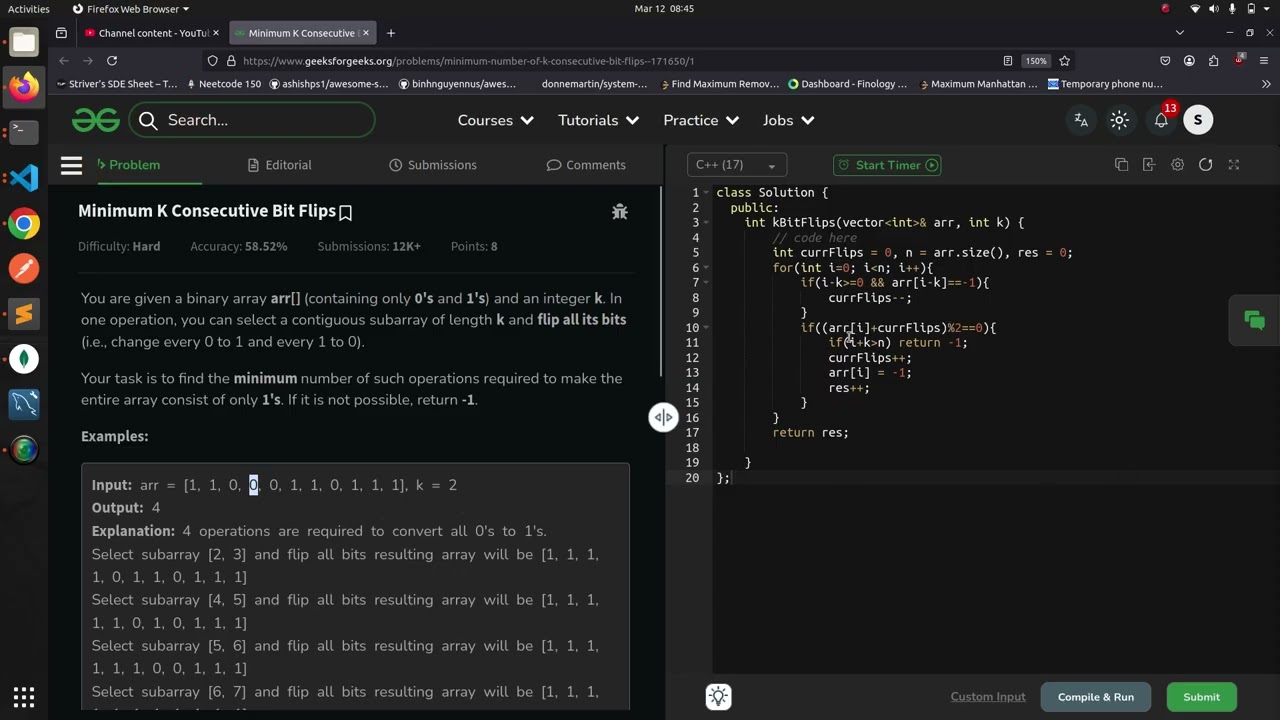Expand the editor to fullscreen

coord(1234,165)
